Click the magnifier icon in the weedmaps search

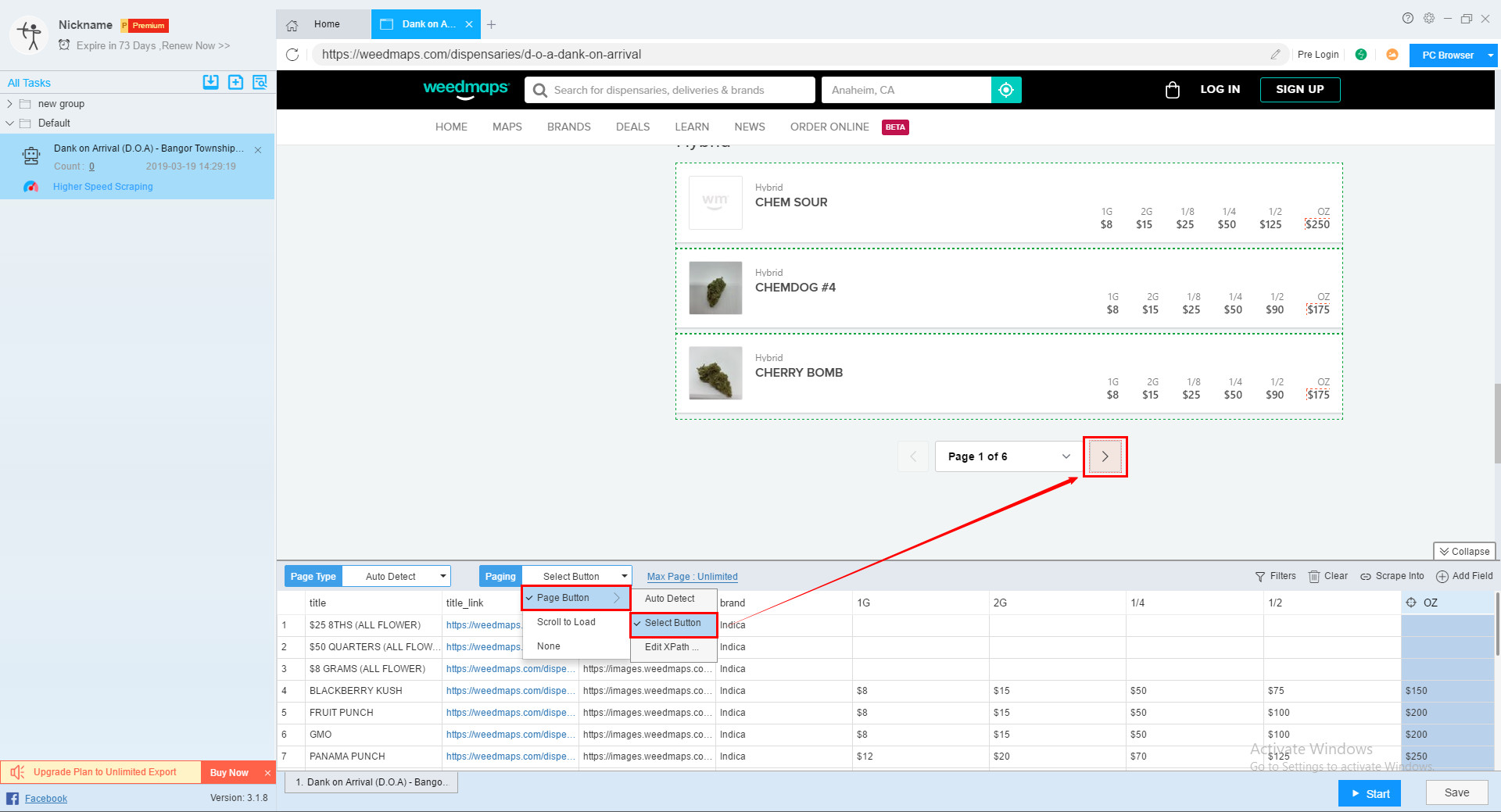pyautogui.click(x=540, y=91)
